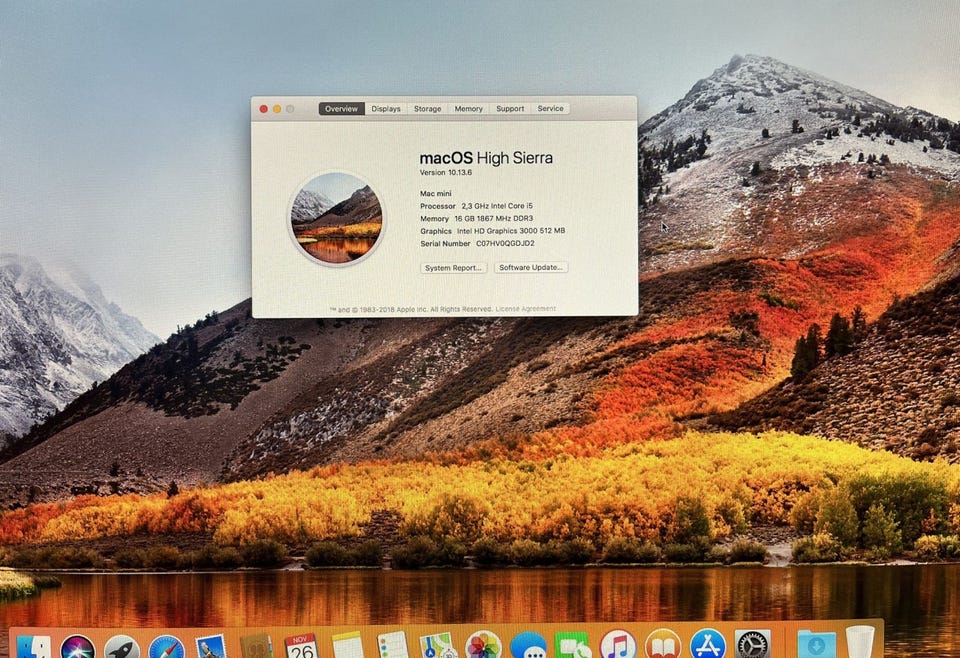The image size is (960, 658).
Task: Go to the Memory tab
Action: 468,108
